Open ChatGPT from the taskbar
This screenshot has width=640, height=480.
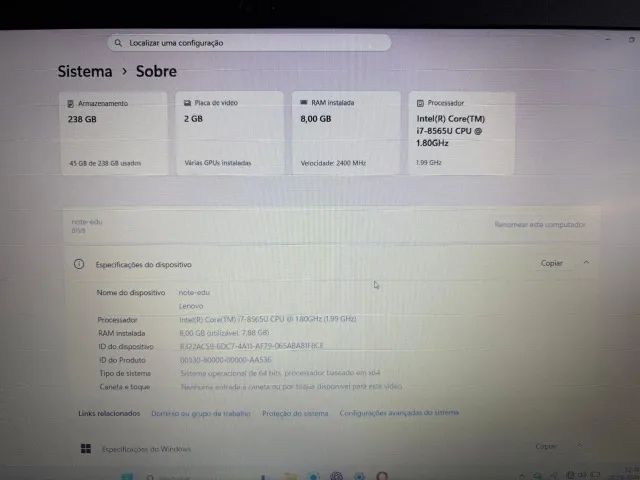(x=336, y=476)
